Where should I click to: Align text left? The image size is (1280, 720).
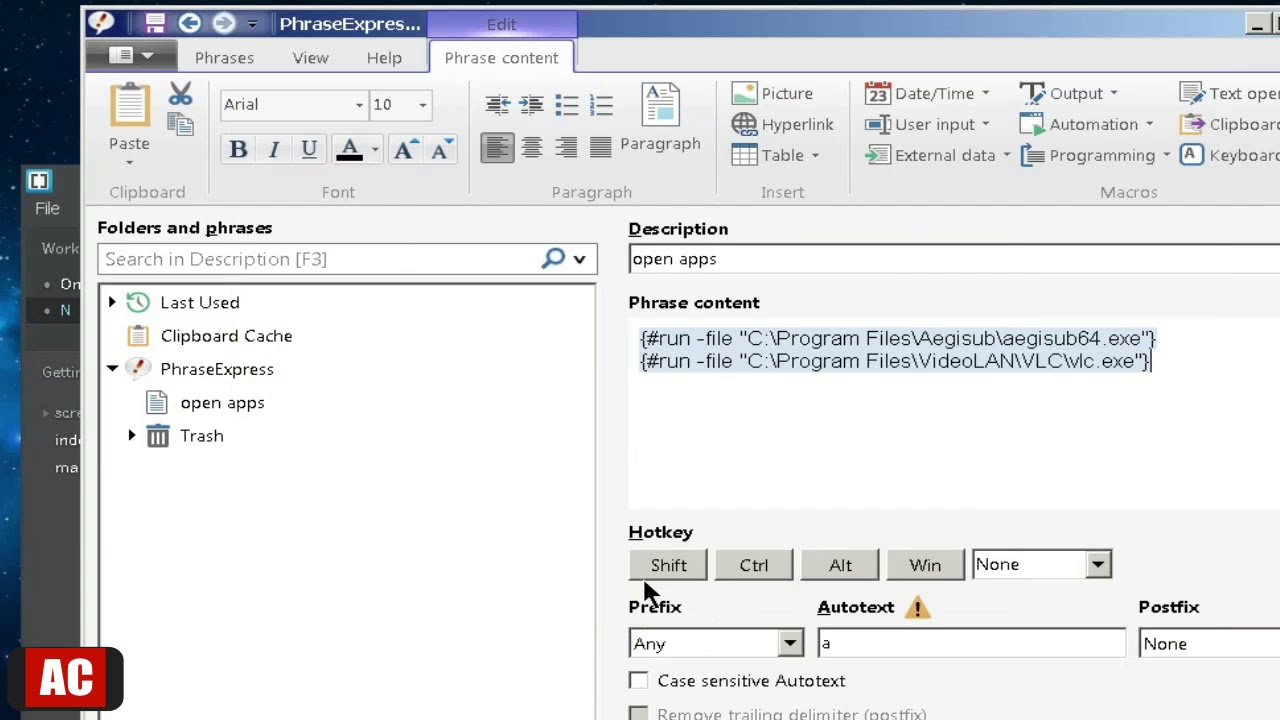coord(497,149)
